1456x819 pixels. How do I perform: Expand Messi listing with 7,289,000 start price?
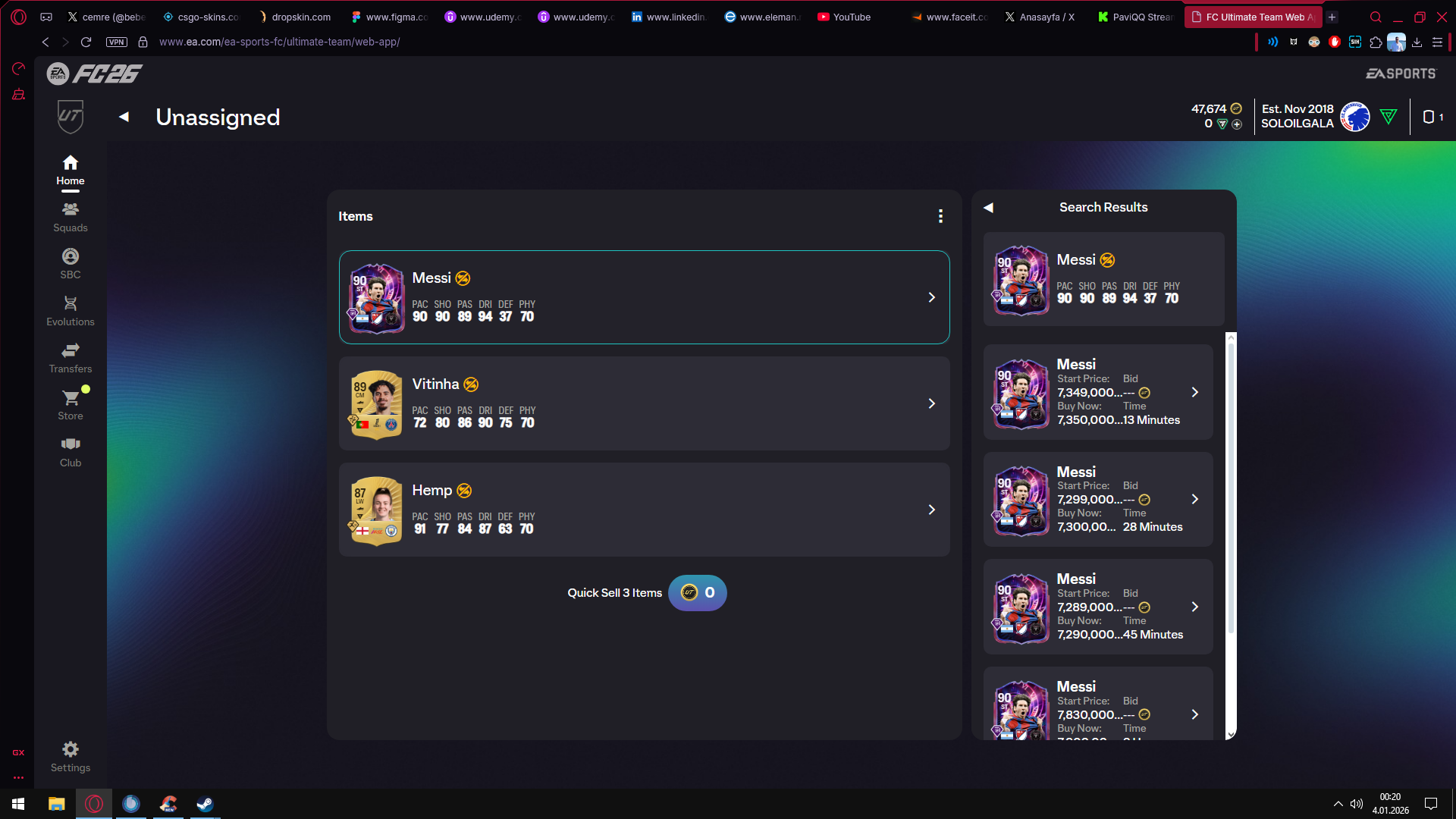[x=1195, y=607]
